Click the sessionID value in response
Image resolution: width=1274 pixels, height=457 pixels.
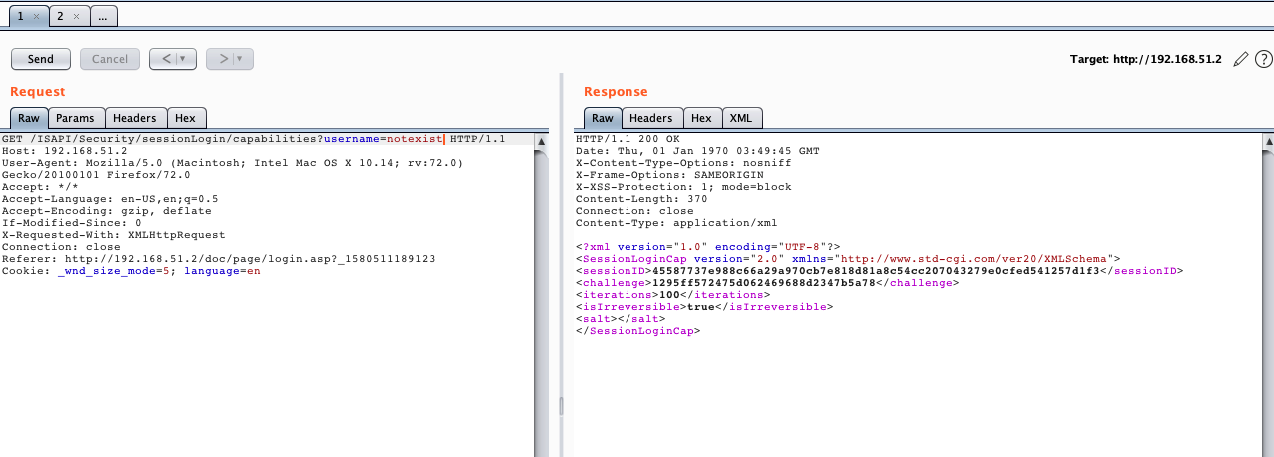[x=874, y=270]
